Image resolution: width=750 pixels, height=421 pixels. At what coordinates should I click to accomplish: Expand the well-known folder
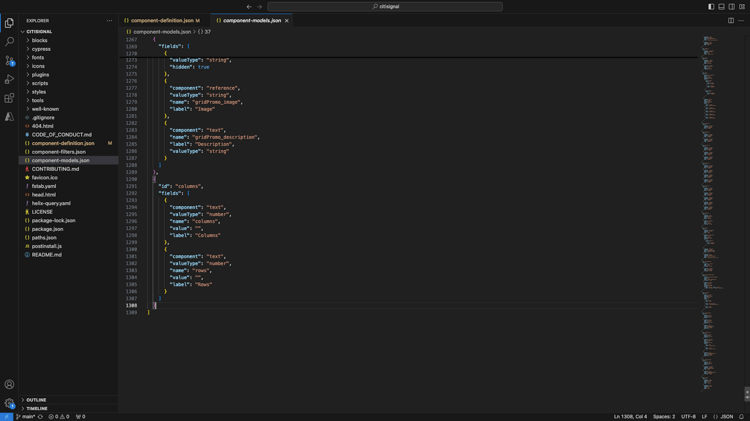(x=45, y=109)
